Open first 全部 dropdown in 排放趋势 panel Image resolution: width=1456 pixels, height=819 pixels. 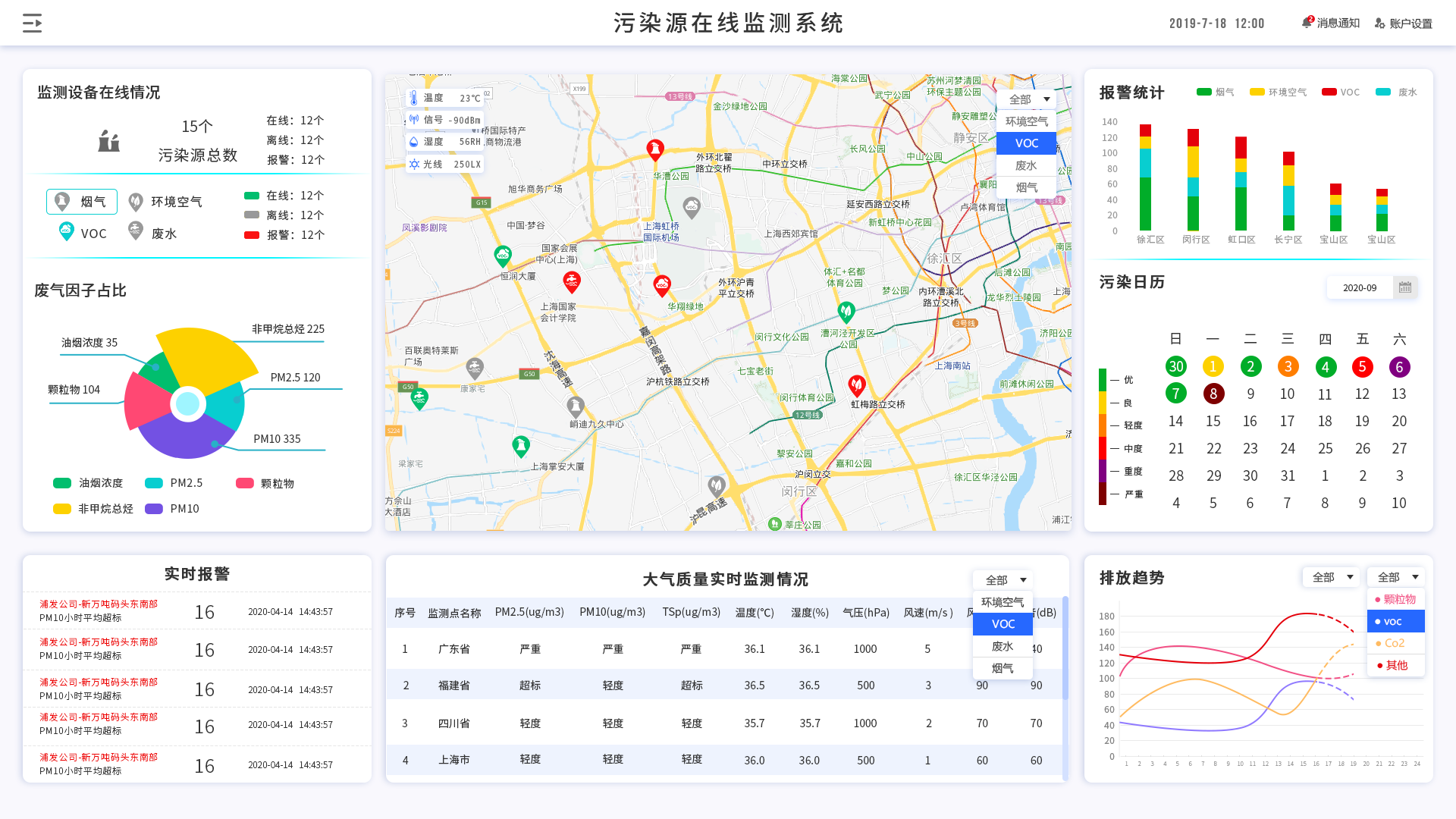coord(1331,577)
